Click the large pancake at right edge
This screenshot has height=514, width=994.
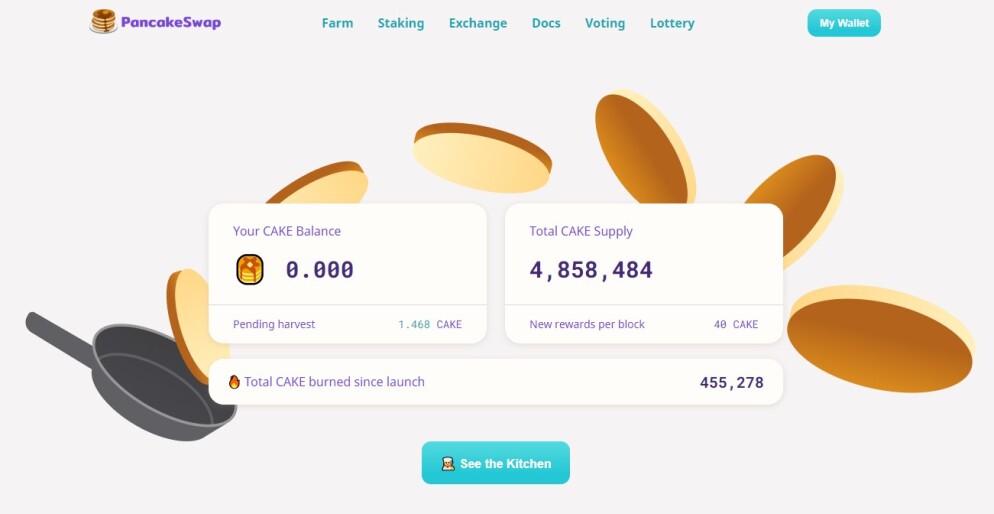click(881, 338)
